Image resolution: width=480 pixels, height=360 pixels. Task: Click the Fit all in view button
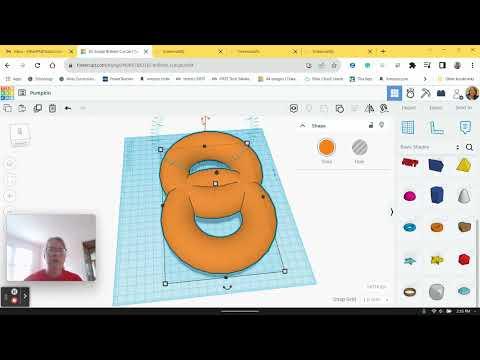[10, 180]
